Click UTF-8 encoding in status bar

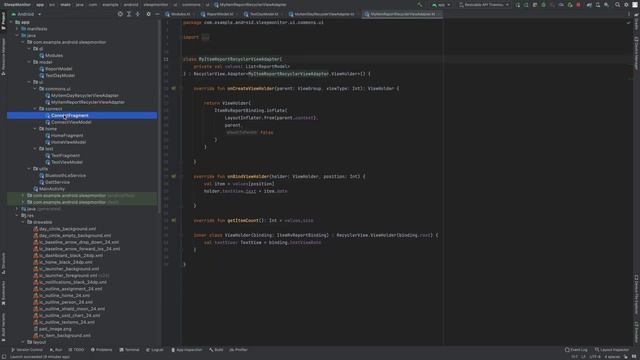(x=595, y=357)
